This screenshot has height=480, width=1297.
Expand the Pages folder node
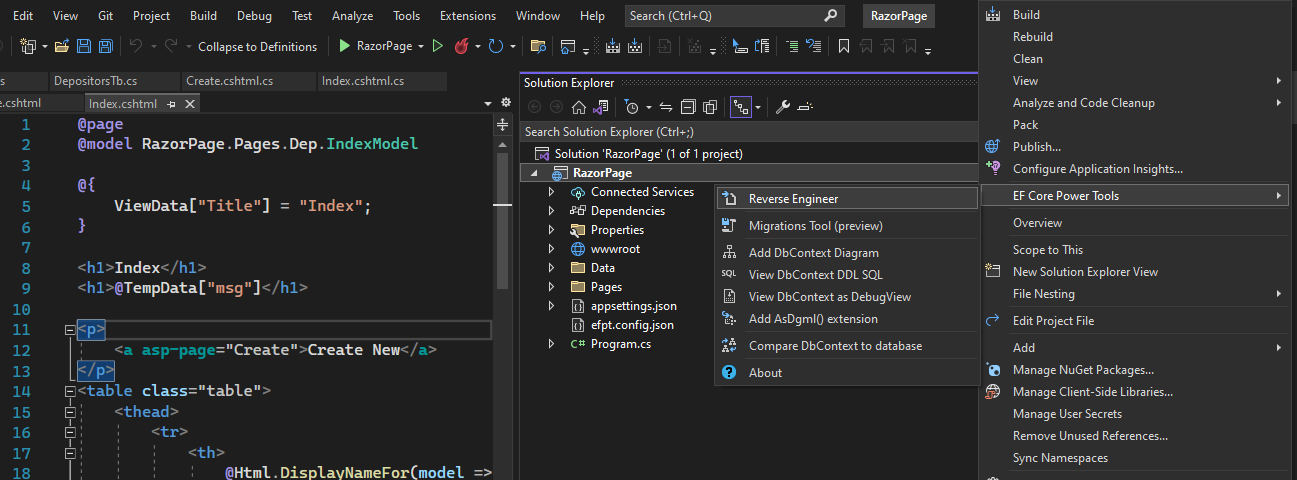[x=551, y=287]
